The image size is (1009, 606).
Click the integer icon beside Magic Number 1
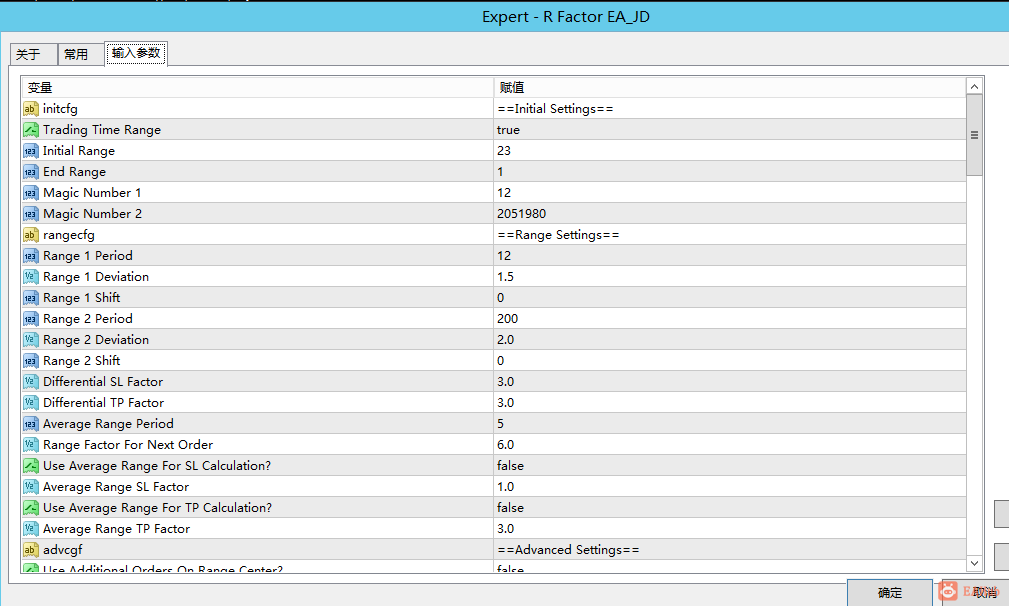(x=30, y=193)
